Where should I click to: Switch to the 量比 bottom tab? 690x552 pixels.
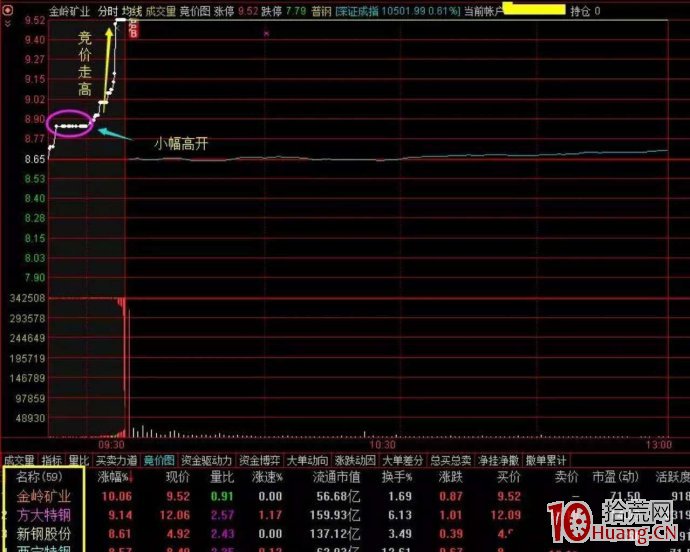click(x=79, y=460)
